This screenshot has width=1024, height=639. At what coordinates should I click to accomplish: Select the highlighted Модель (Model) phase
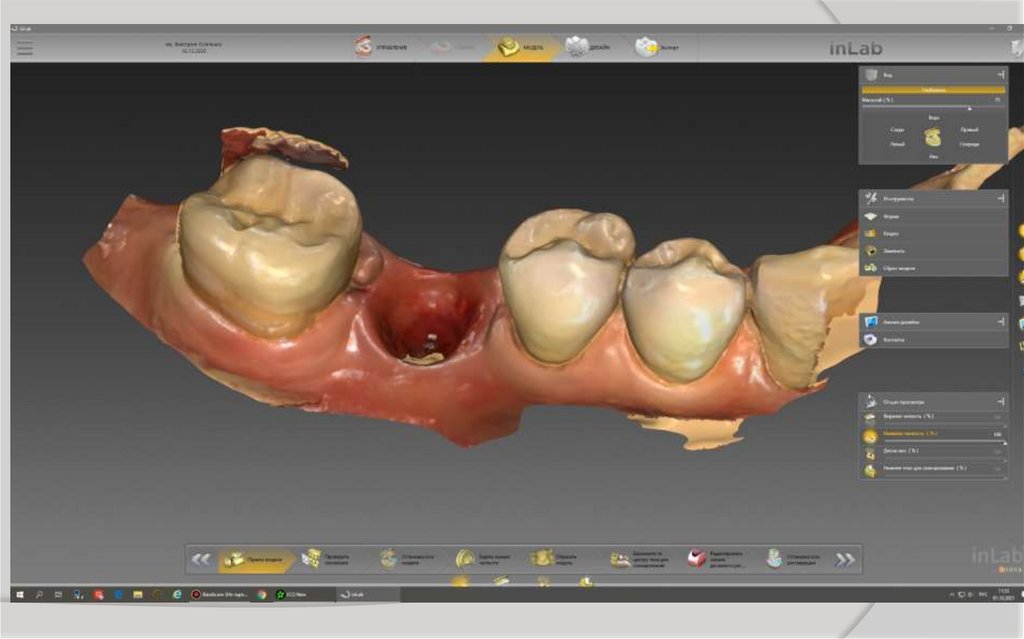[520, 47]
